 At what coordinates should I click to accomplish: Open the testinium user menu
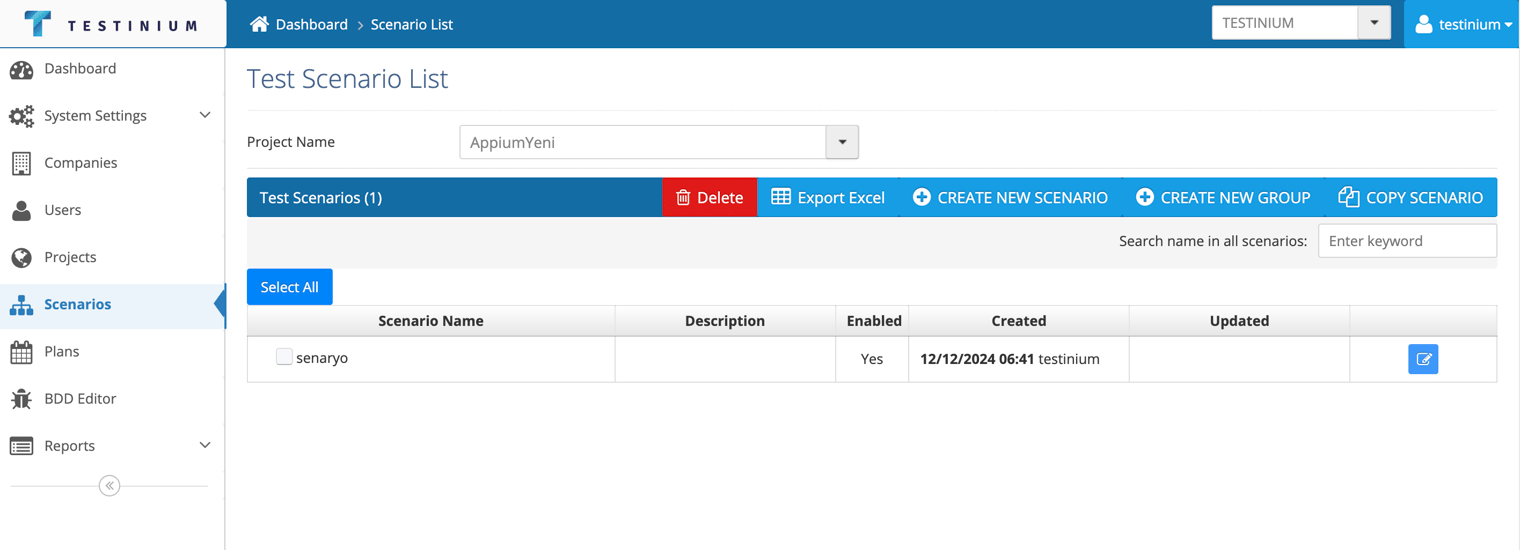[1462, 24]
